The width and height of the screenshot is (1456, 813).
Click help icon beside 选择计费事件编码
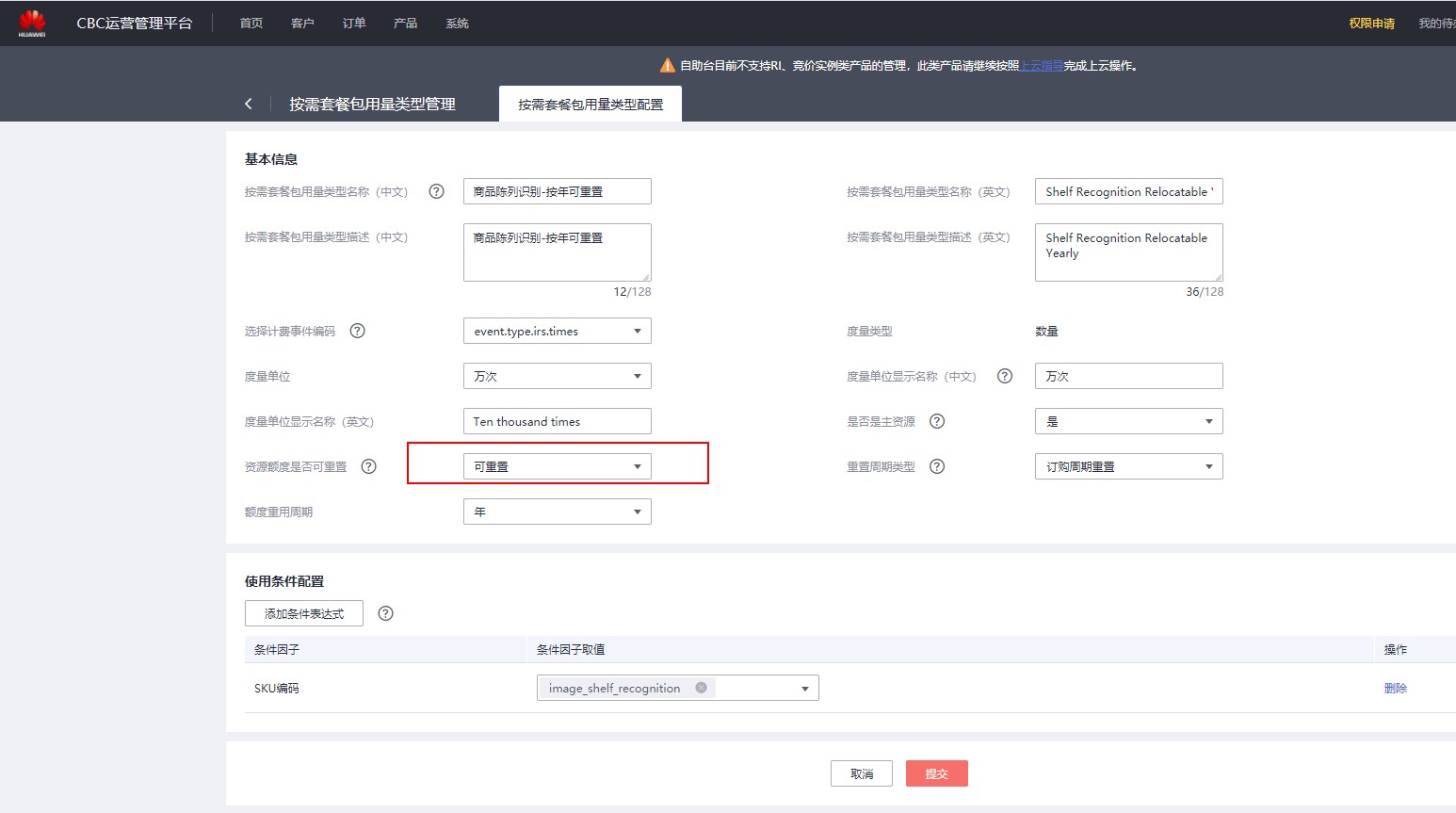click(357, 331)
